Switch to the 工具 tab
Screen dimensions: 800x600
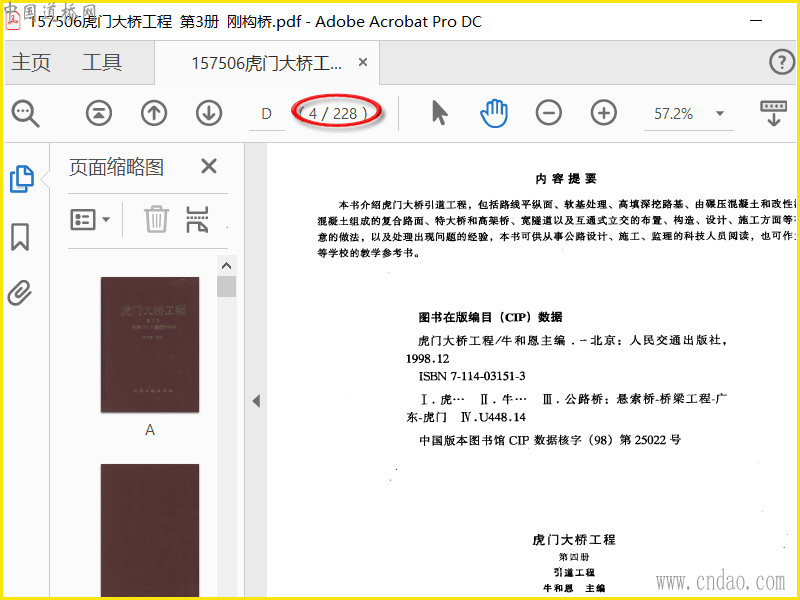click(x=102, y=62)
